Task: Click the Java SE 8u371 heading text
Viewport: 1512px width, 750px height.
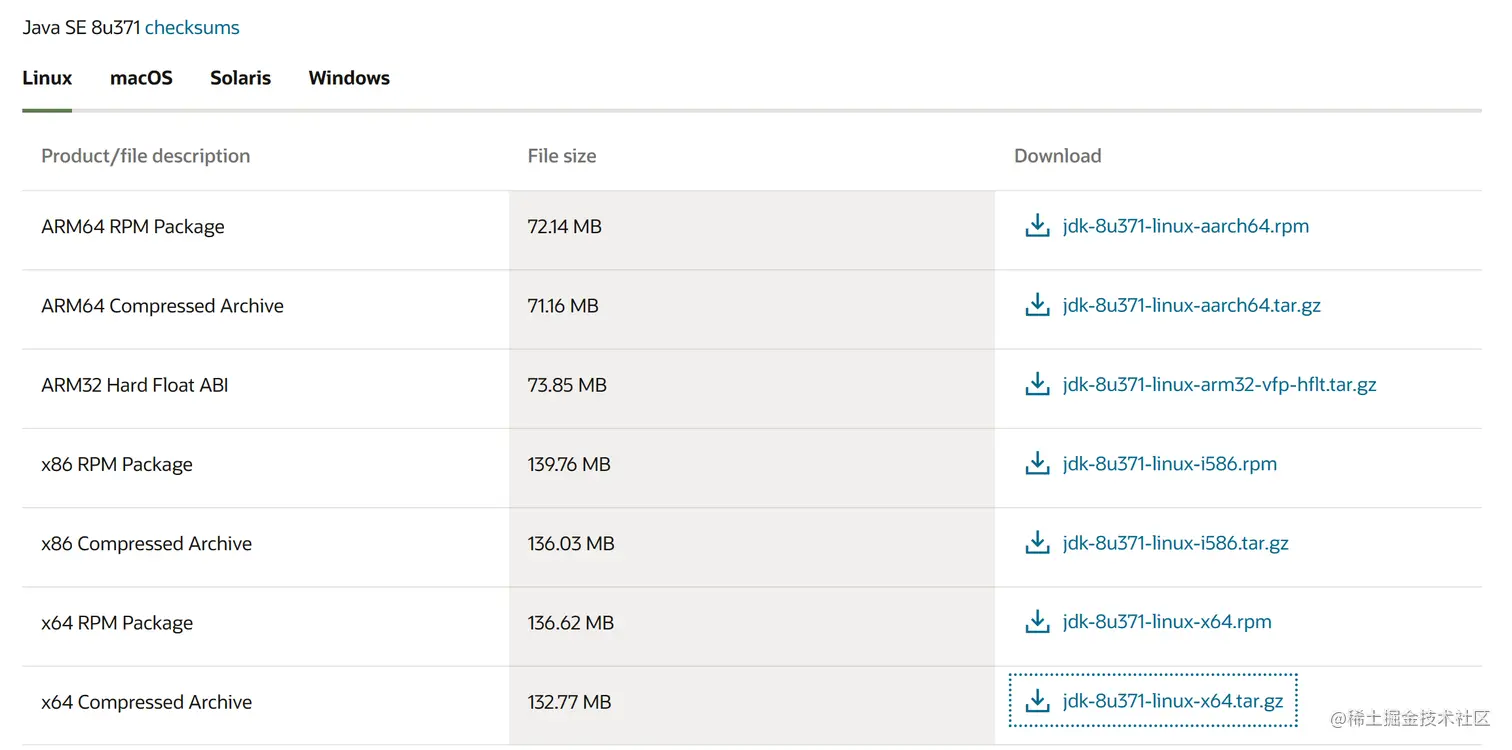Action: [x=81, y=28]
